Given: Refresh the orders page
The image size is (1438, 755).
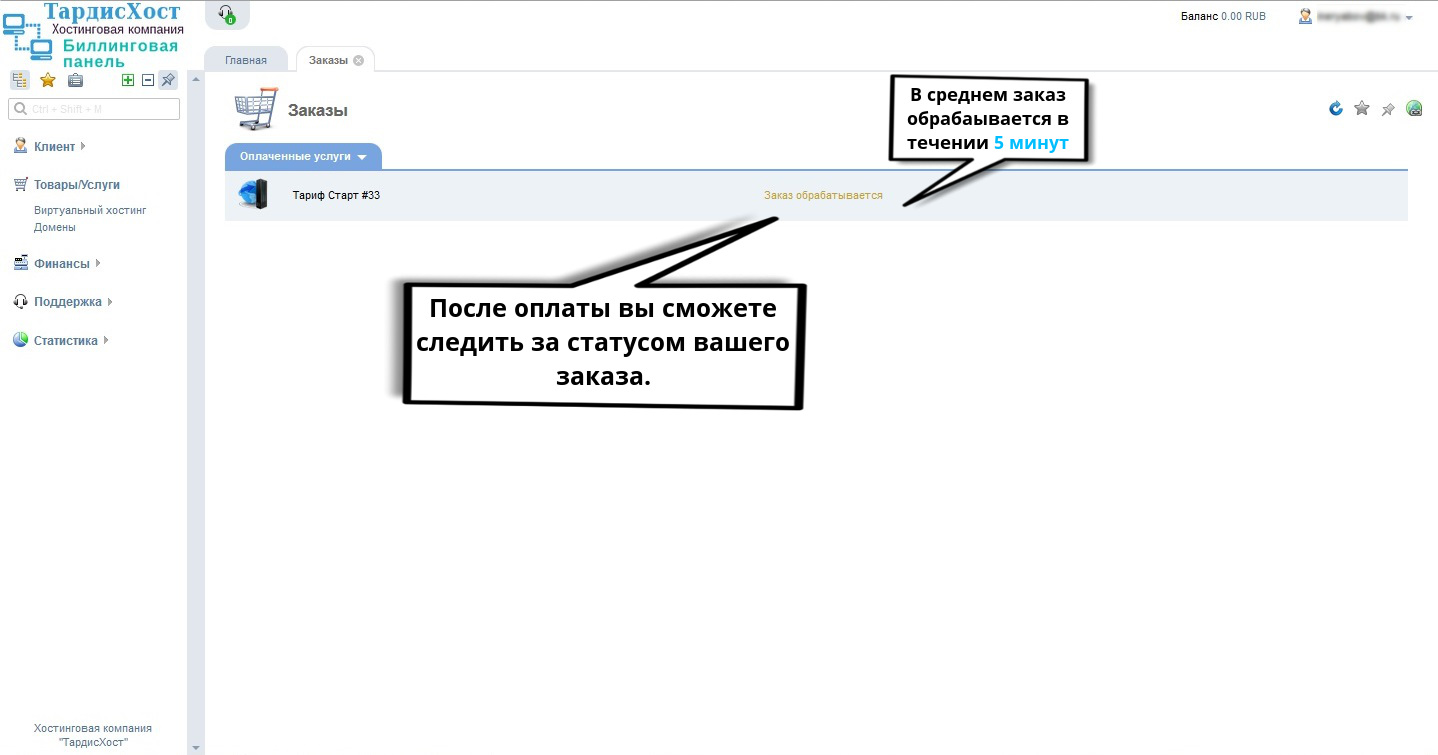Looking at the screenshot, I should pos(1336,108).
